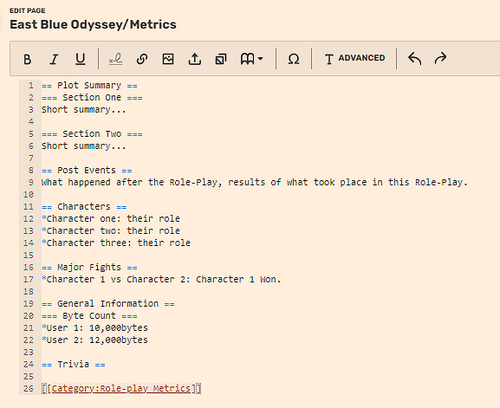Apply italic formatting
500x408 pixels.
point(54,59)
